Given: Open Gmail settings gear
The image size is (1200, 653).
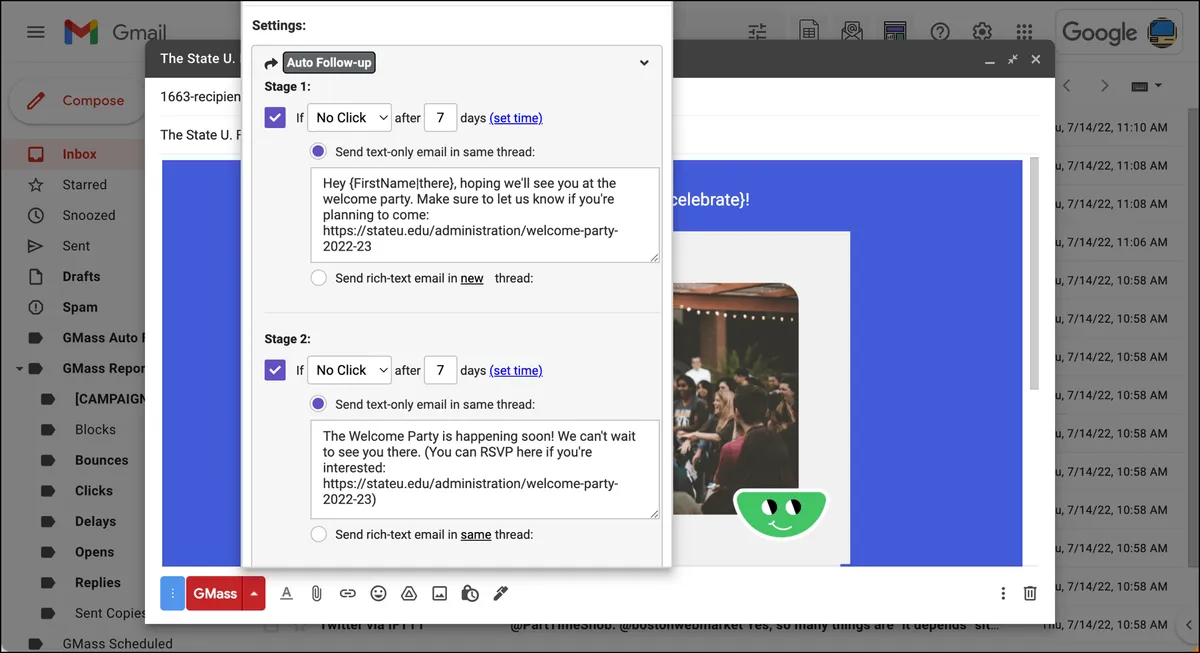Looking at the screenshot, I should (x=983, y=32).
